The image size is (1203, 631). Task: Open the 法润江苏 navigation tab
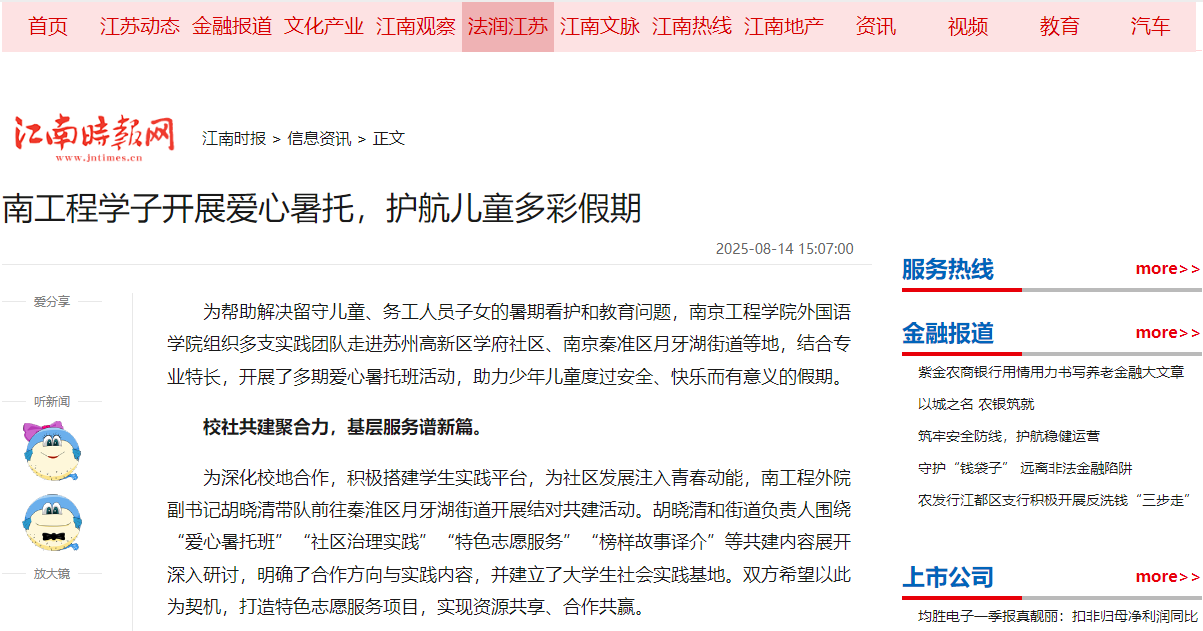tap(508, 27)
